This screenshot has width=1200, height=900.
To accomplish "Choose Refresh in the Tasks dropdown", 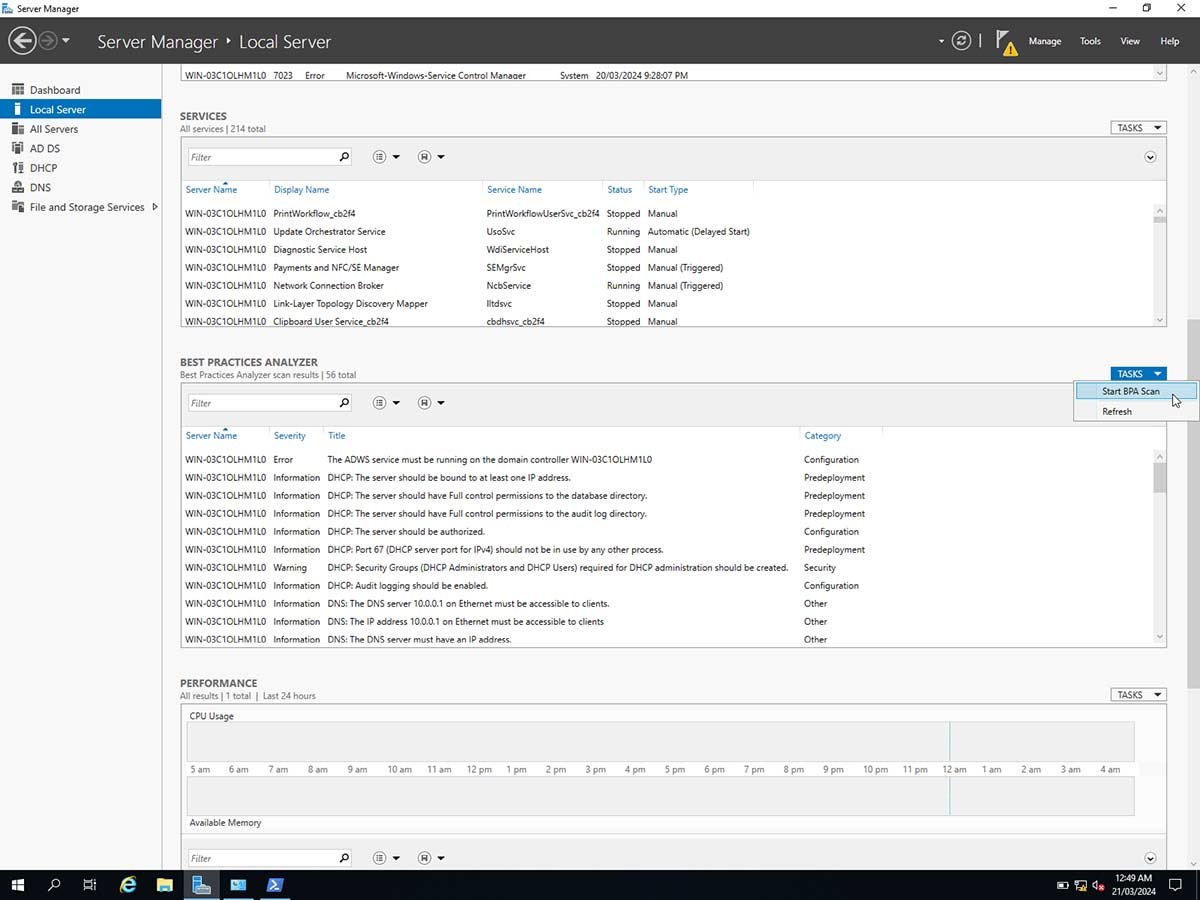I will point(1117,411).
